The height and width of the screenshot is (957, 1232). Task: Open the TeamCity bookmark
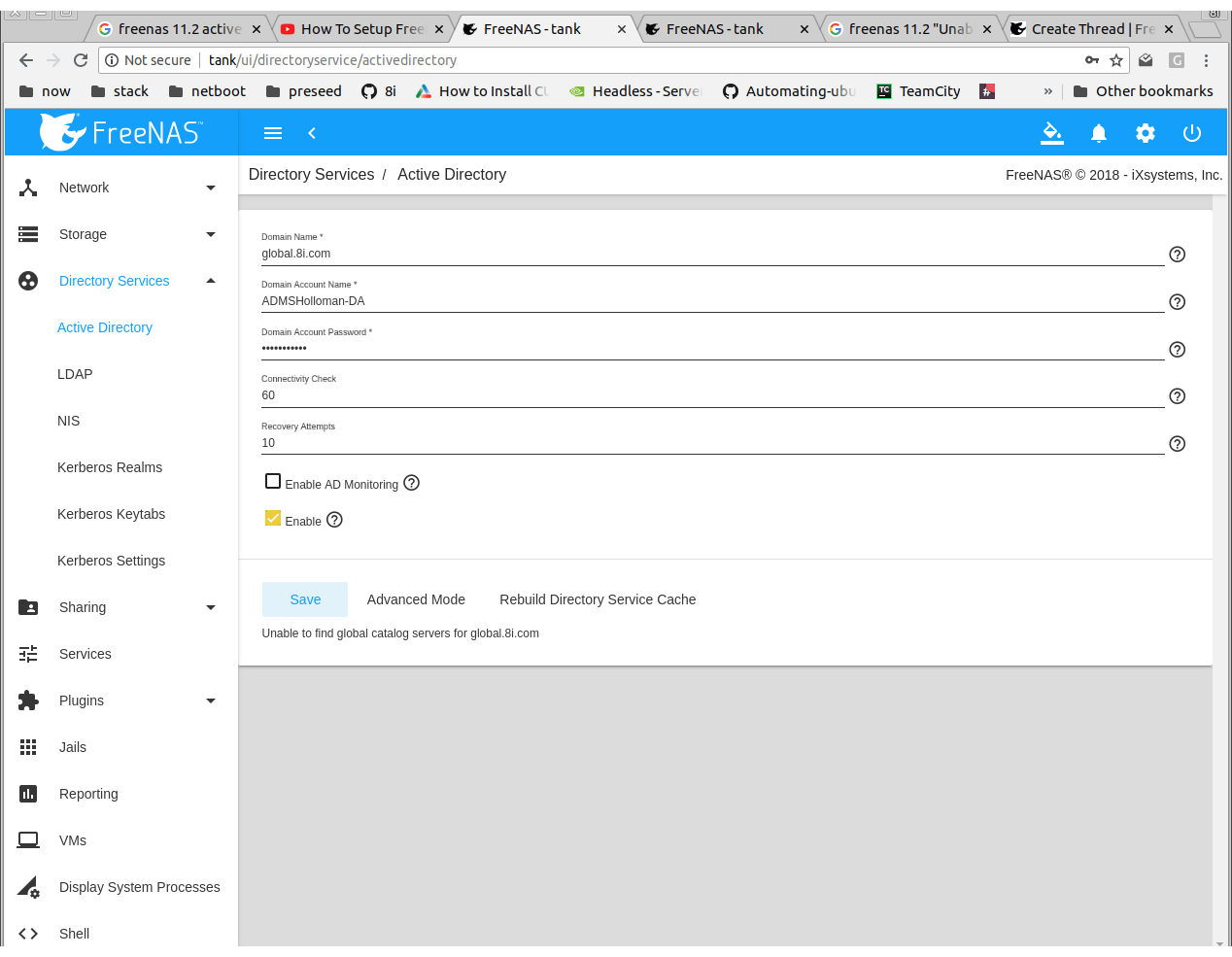point(918,91)
